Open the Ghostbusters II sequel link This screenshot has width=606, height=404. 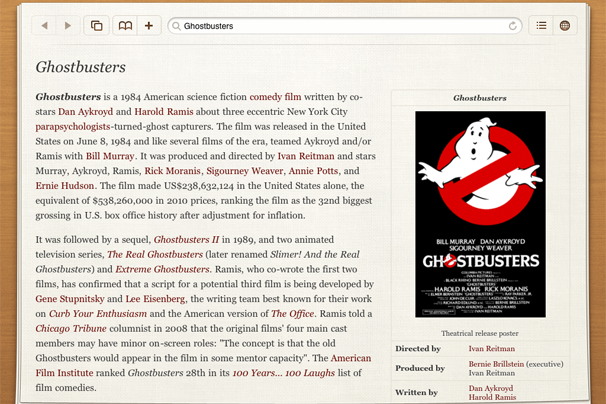click(x=186, y=240)
